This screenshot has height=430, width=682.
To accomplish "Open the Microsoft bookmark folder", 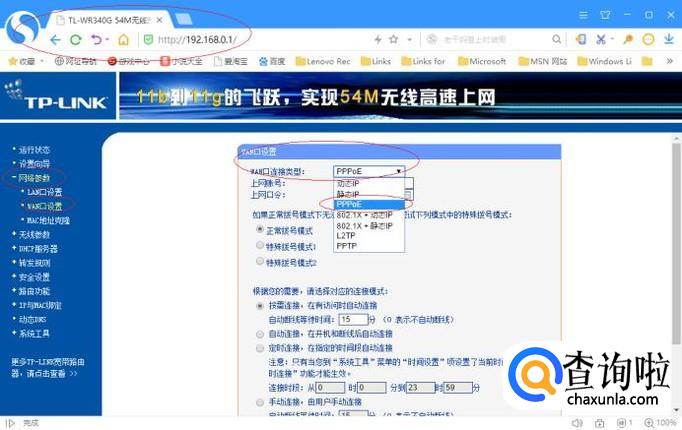I will coord(482,61).
